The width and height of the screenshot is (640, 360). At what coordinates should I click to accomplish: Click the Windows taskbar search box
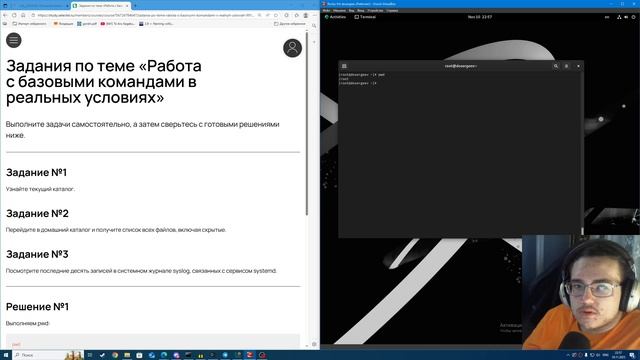(48, 355)
